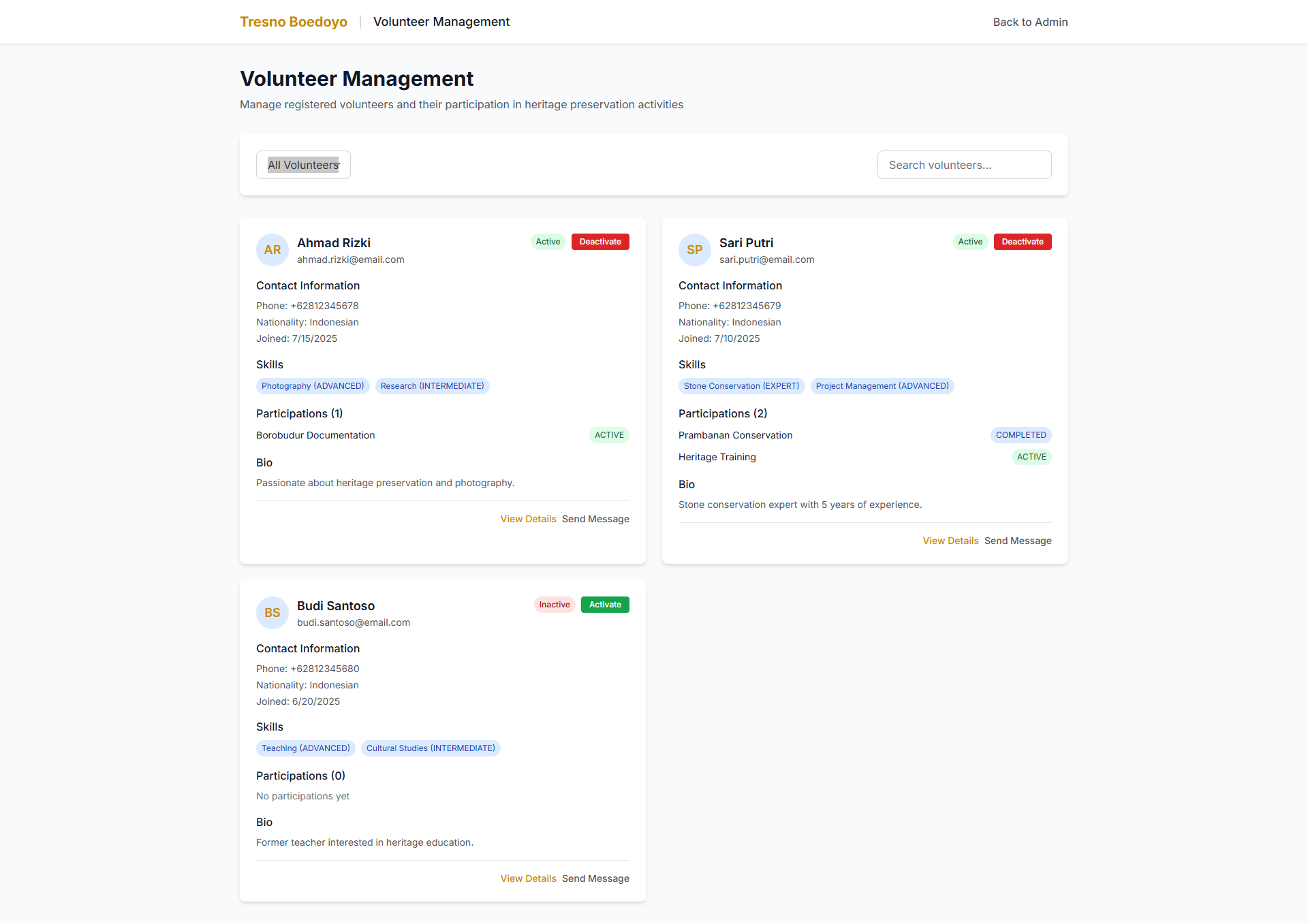Send Message to Ahmad Rizki
Image resolution: width=1308 pixels, height=924 pixels.
[595, 519]
